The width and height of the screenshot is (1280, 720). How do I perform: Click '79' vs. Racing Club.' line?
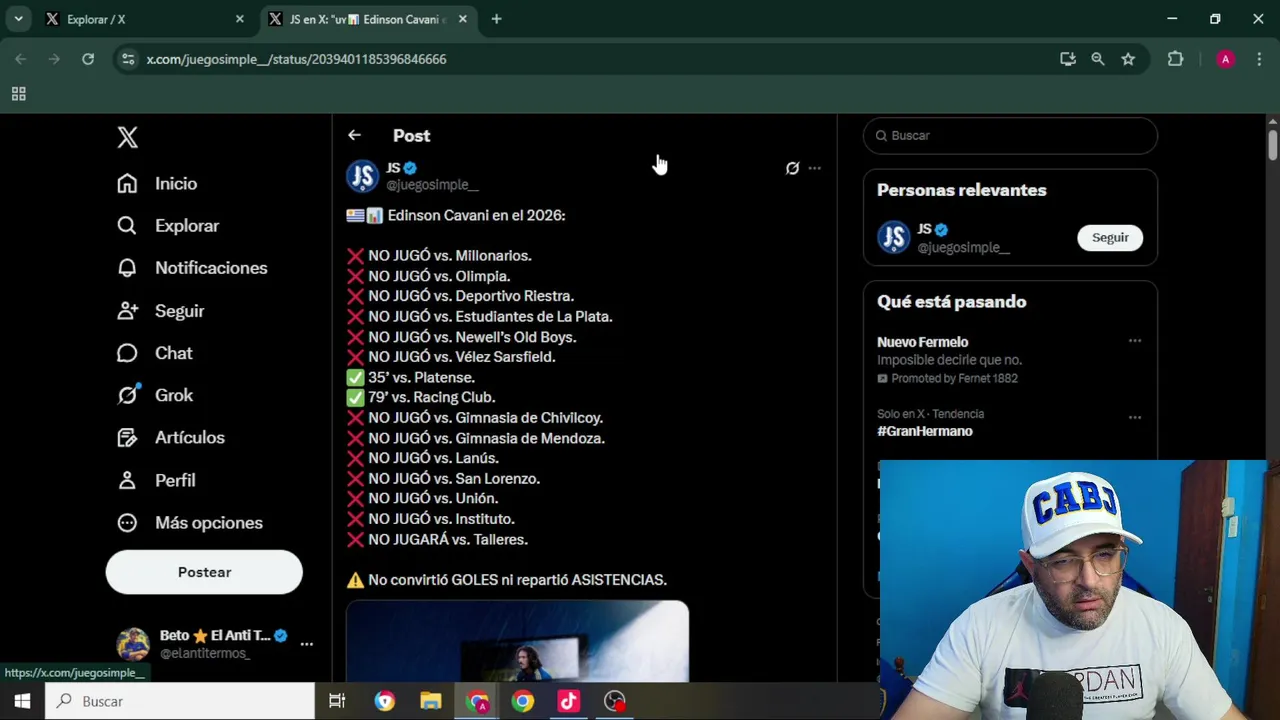pos(431,398)
